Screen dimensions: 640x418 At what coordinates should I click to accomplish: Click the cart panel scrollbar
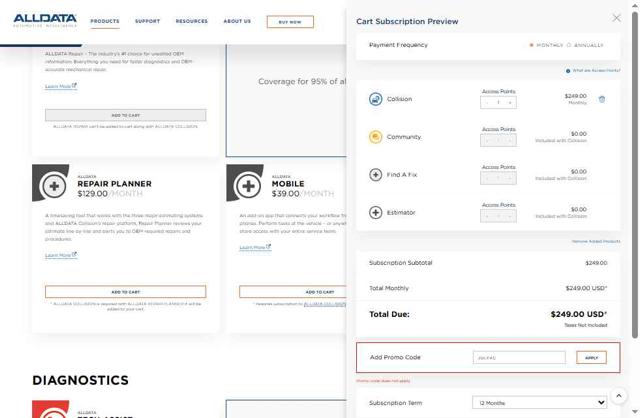[635, 176]
